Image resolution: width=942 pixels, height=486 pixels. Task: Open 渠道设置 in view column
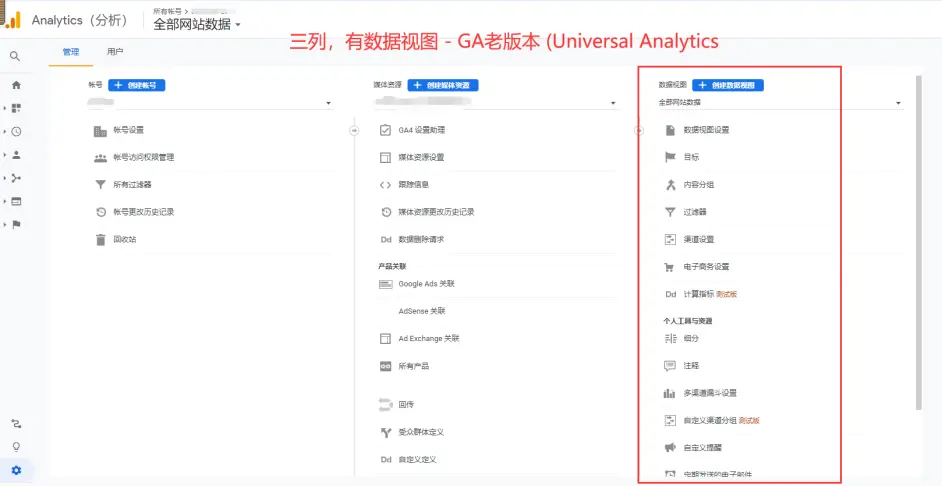click(x=699, y=239)
